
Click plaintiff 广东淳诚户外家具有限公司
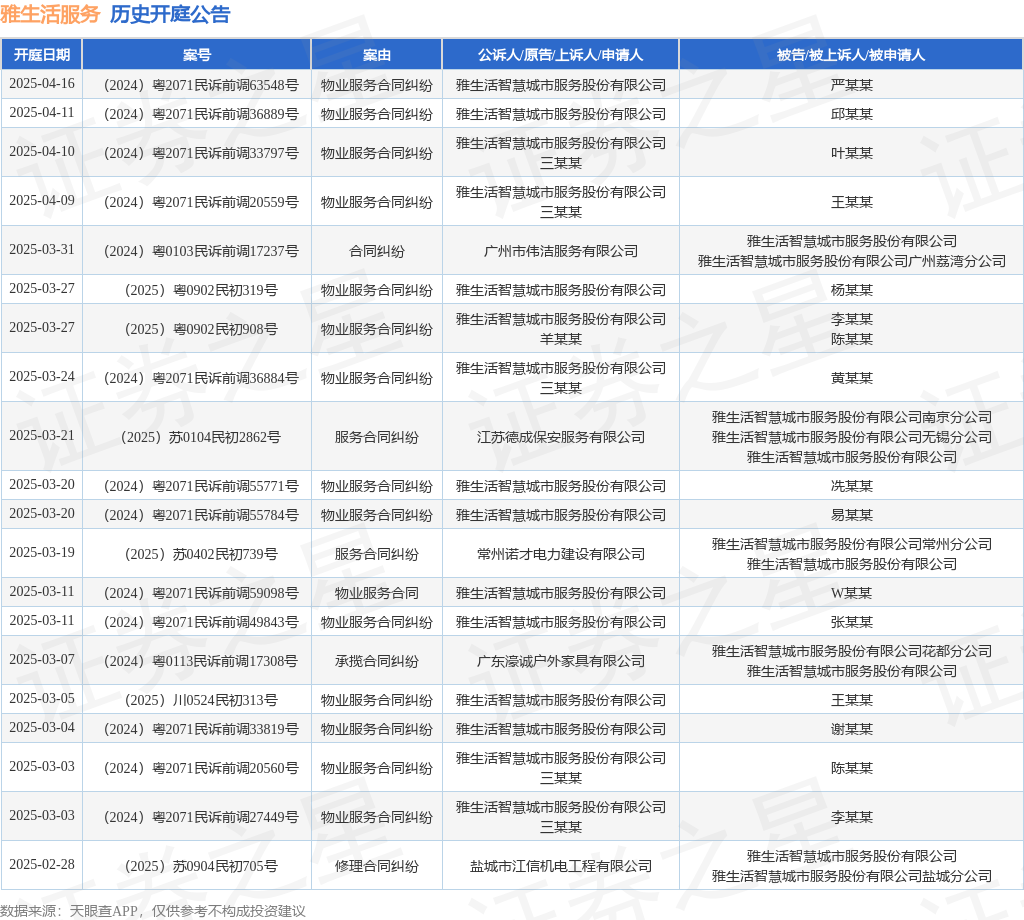(561, 661)
